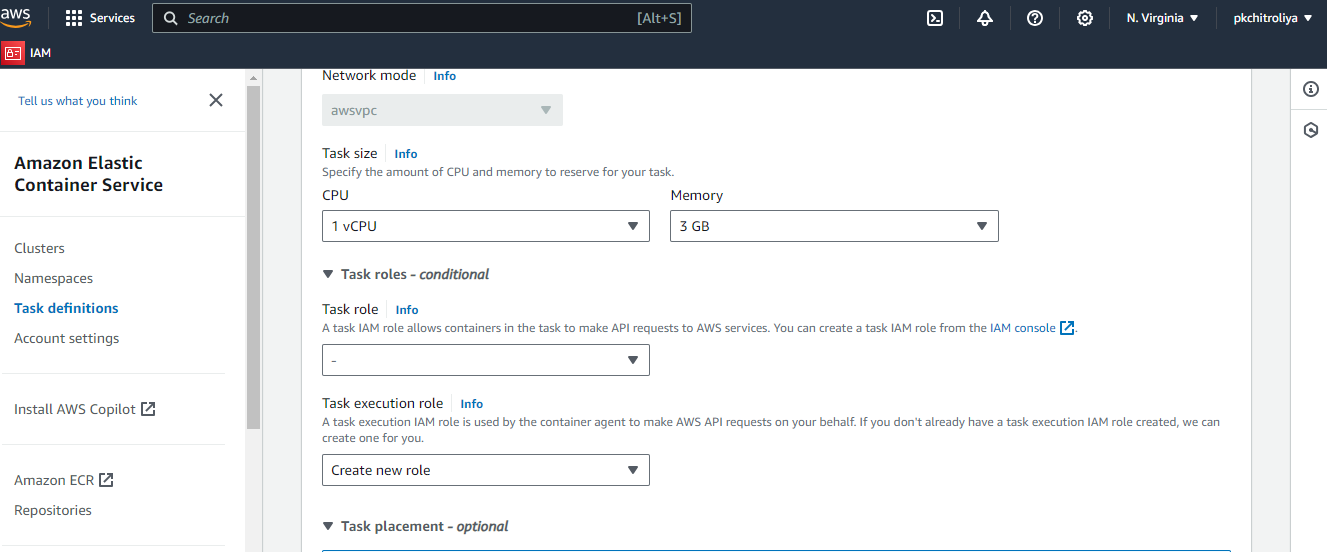Focus the AWS search field
Screen dimensions: 1327x552
421,18
